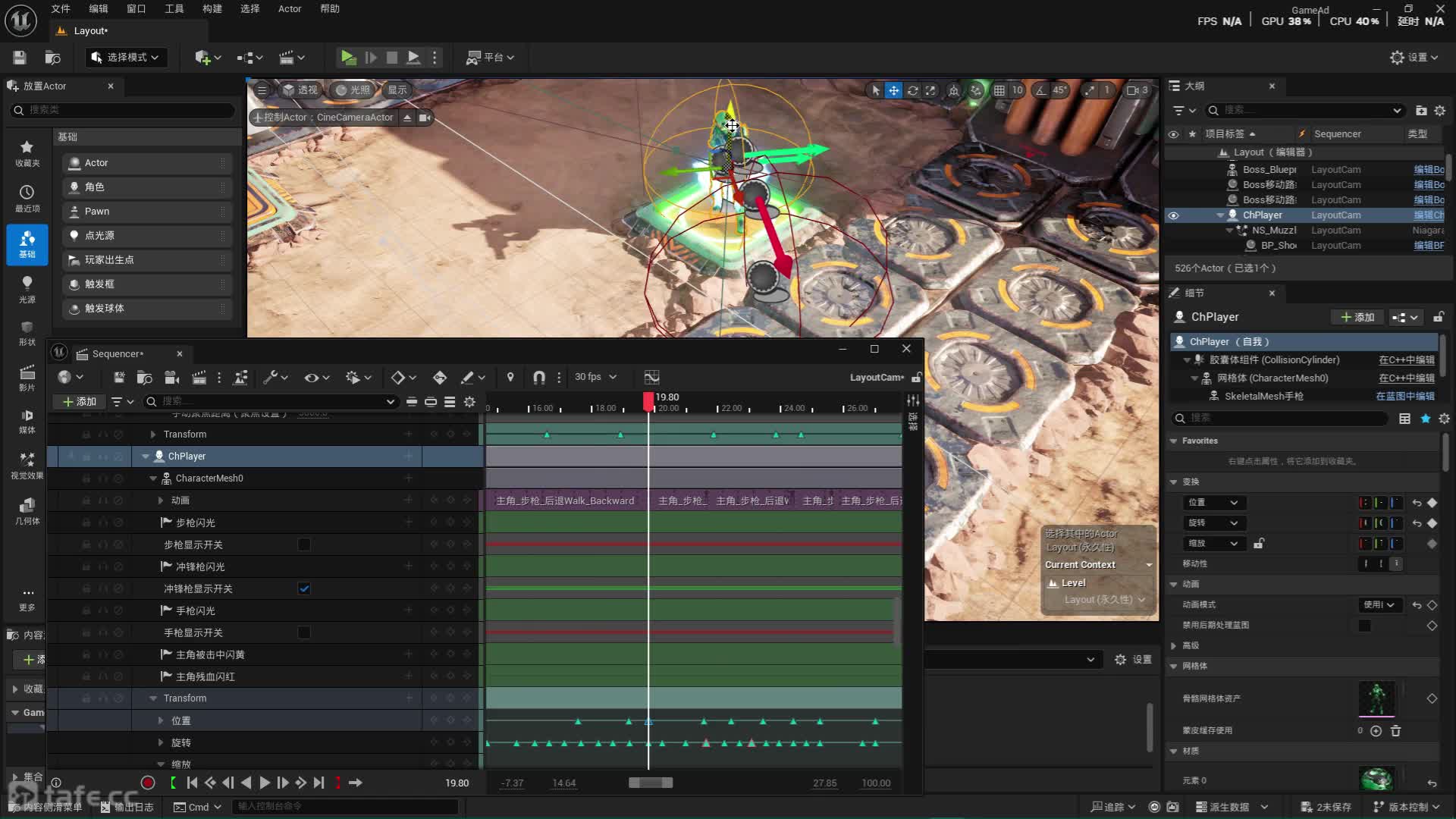Click the 在蓝图中编辑 link for SkeletalMesh
Screen dimensions: 1456x819
(1404, 396)
